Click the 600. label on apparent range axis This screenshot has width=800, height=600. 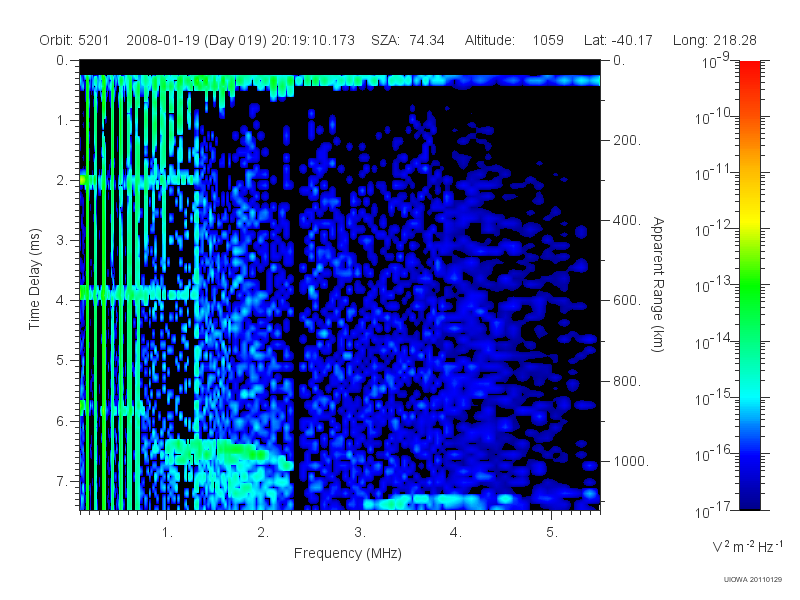(x=627, y=301)
